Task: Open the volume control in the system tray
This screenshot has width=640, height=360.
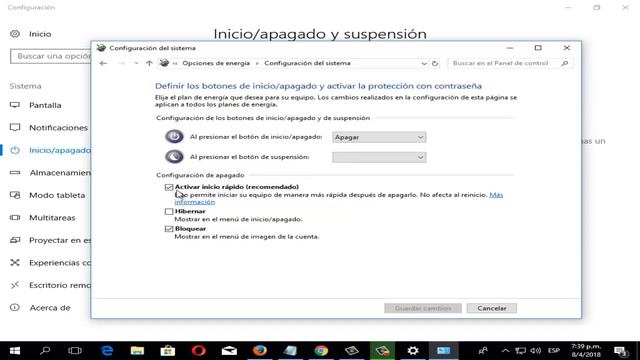Action: 536,351
